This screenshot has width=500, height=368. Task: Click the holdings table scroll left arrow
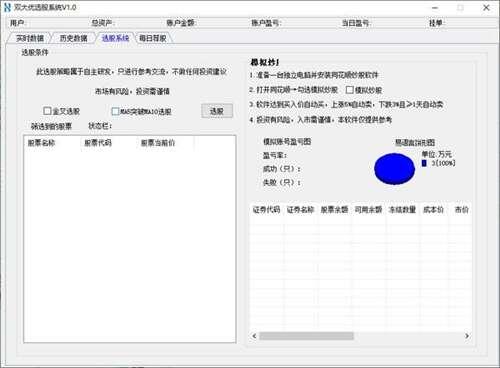(x=254, y=336)
